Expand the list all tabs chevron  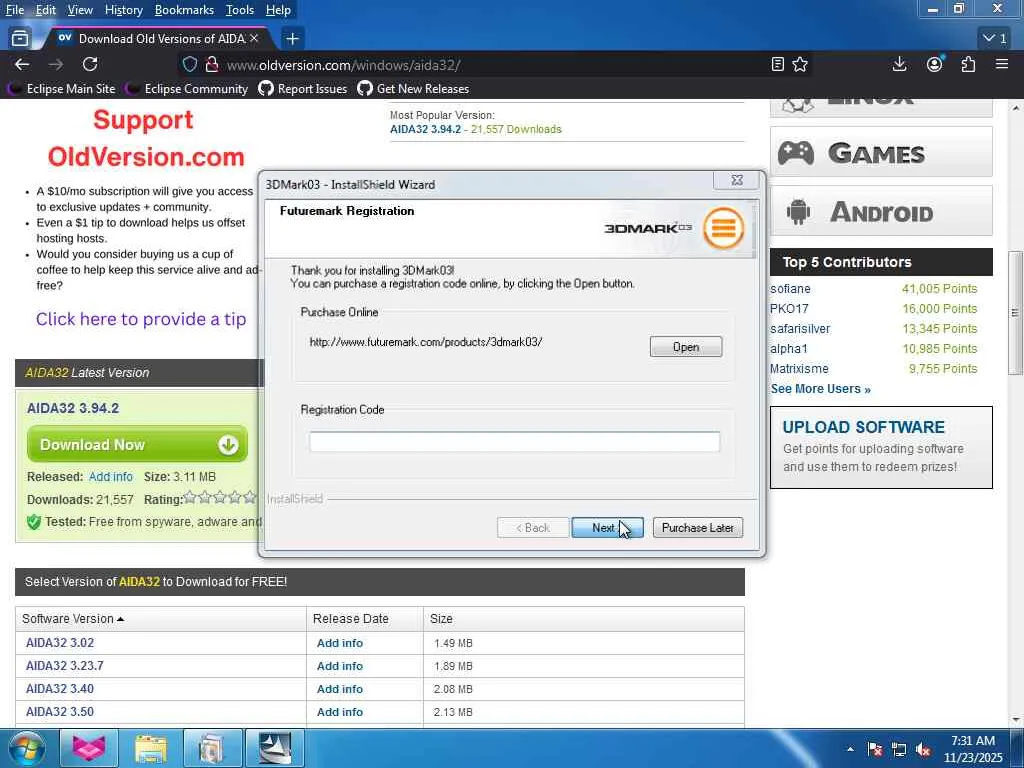pyautogui.click(x=995, y=39)
